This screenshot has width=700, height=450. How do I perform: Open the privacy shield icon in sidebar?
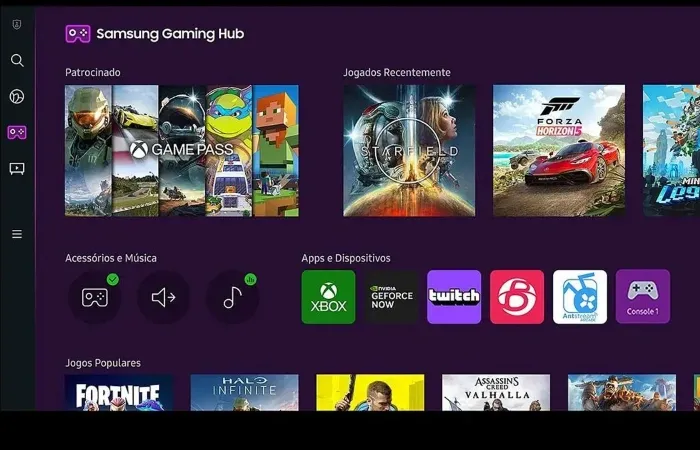point(17,25)
